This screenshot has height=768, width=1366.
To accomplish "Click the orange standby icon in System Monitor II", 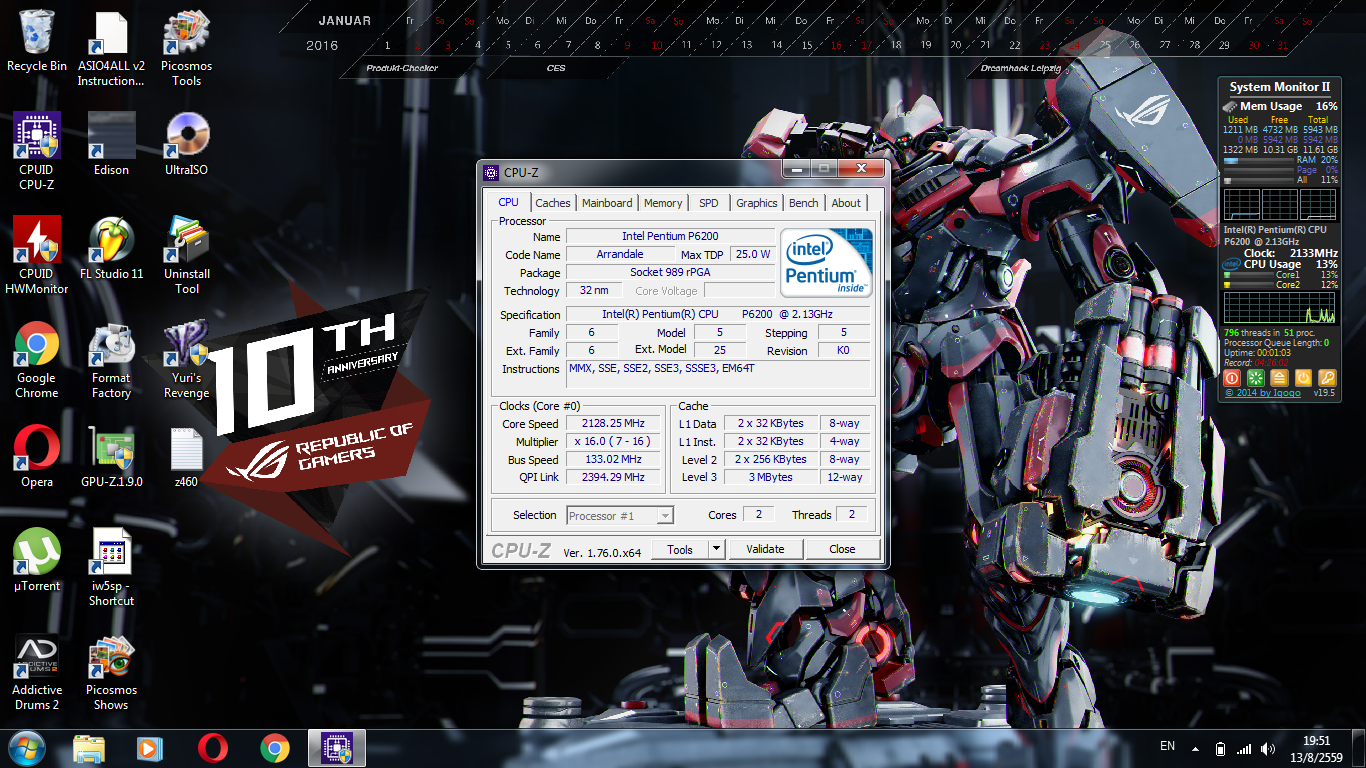I will (1303, 378).
